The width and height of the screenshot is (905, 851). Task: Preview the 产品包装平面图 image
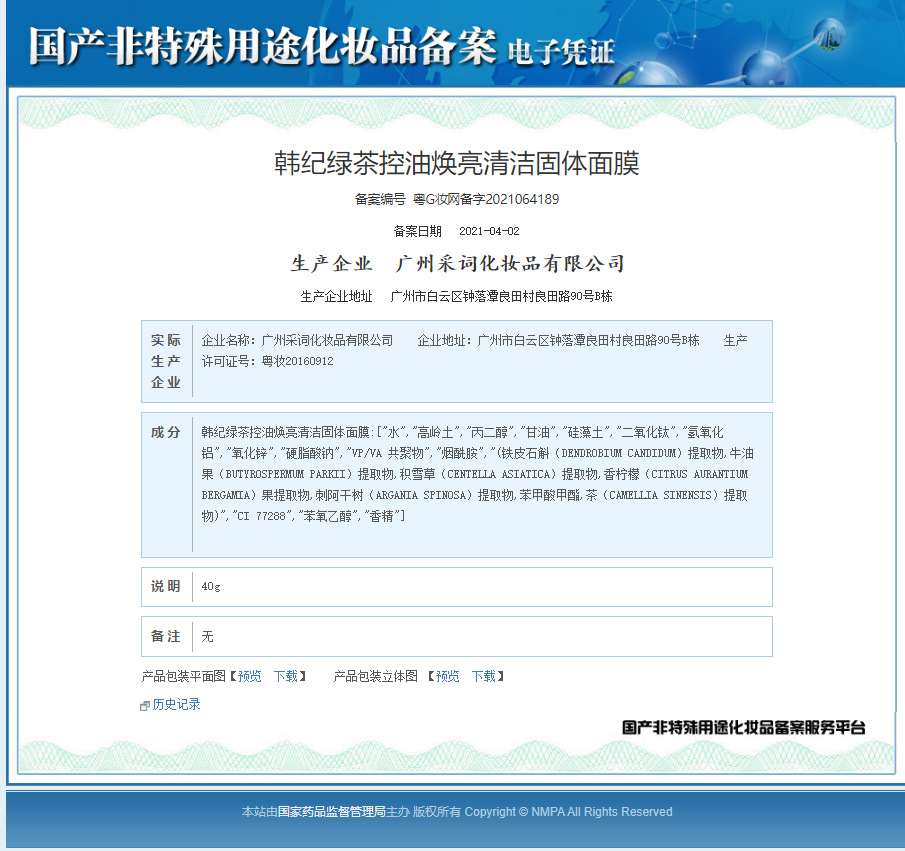[249, 676]
